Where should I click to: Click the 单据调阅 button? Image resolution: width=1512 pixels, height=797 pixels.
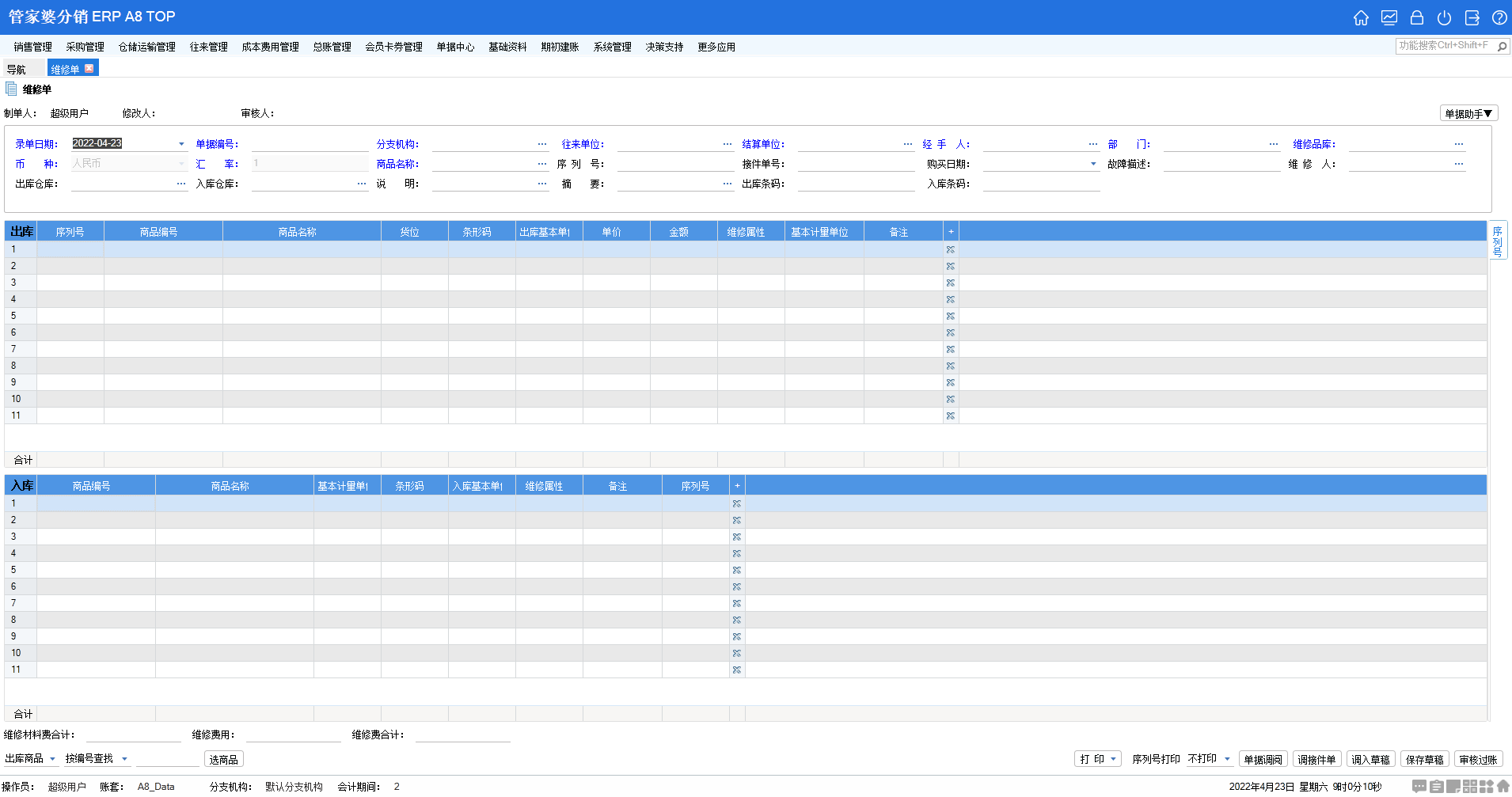tap(1263, 760)
